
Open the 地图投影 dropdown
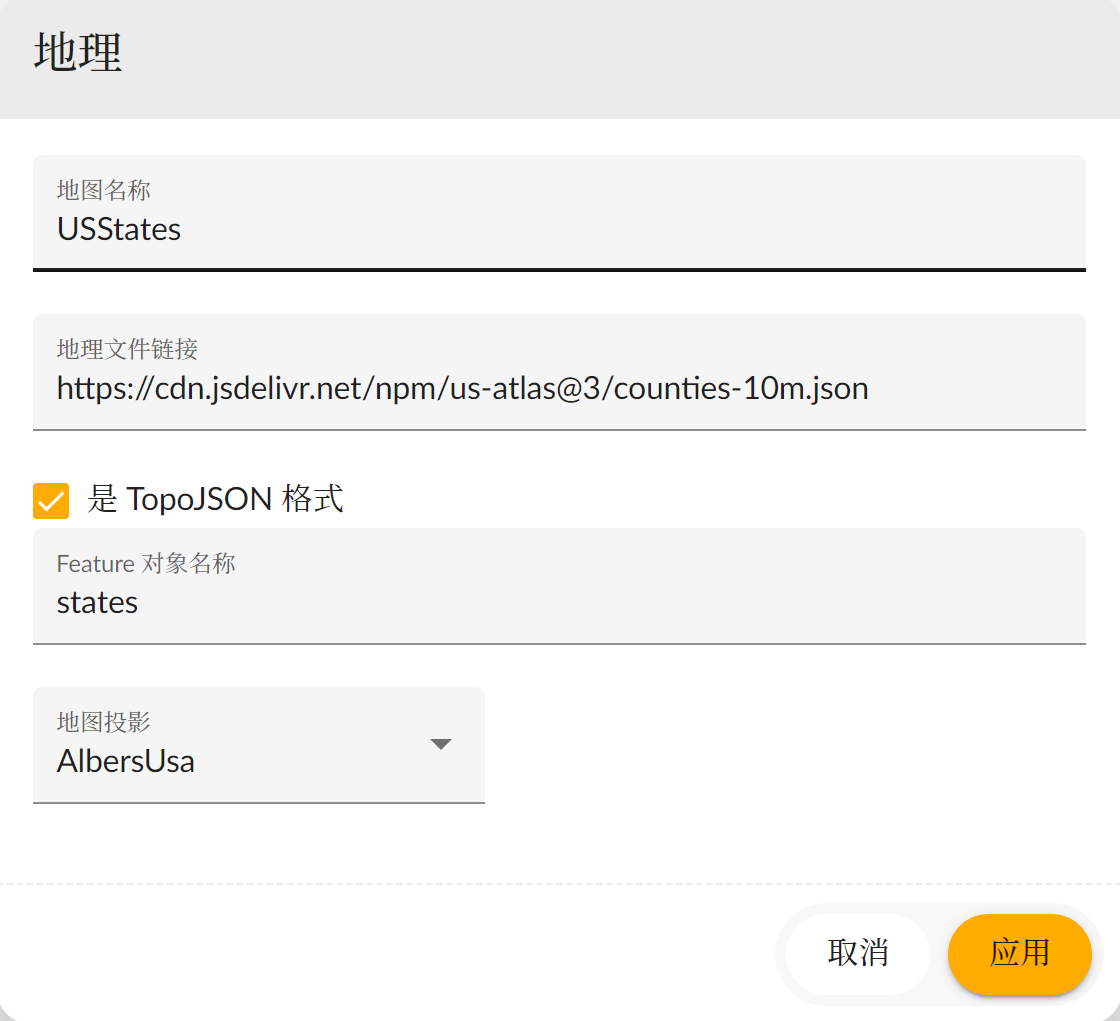[258, 744]
